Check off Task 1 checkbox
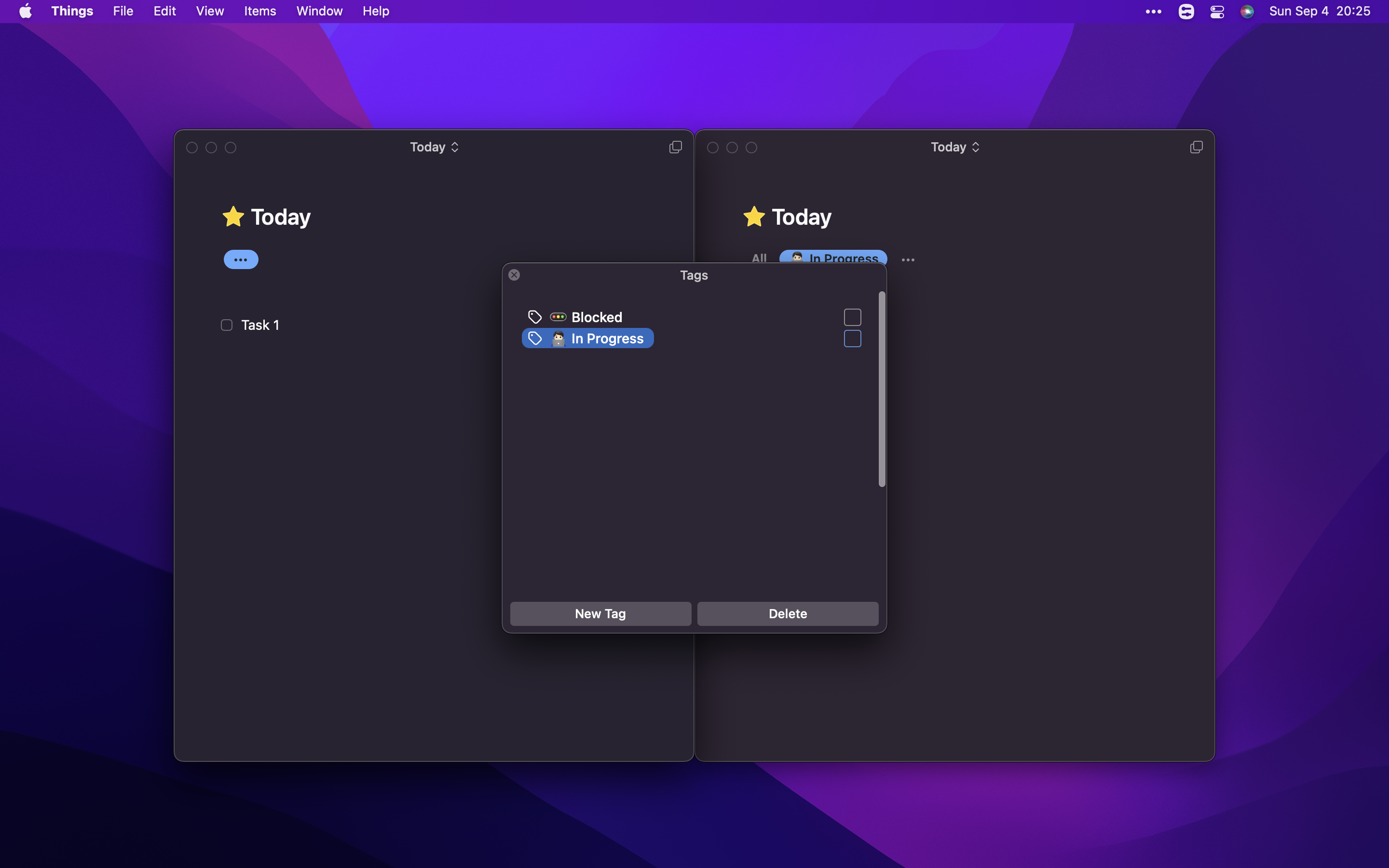The image size is (1389, 868). click(x=227, y=325)
